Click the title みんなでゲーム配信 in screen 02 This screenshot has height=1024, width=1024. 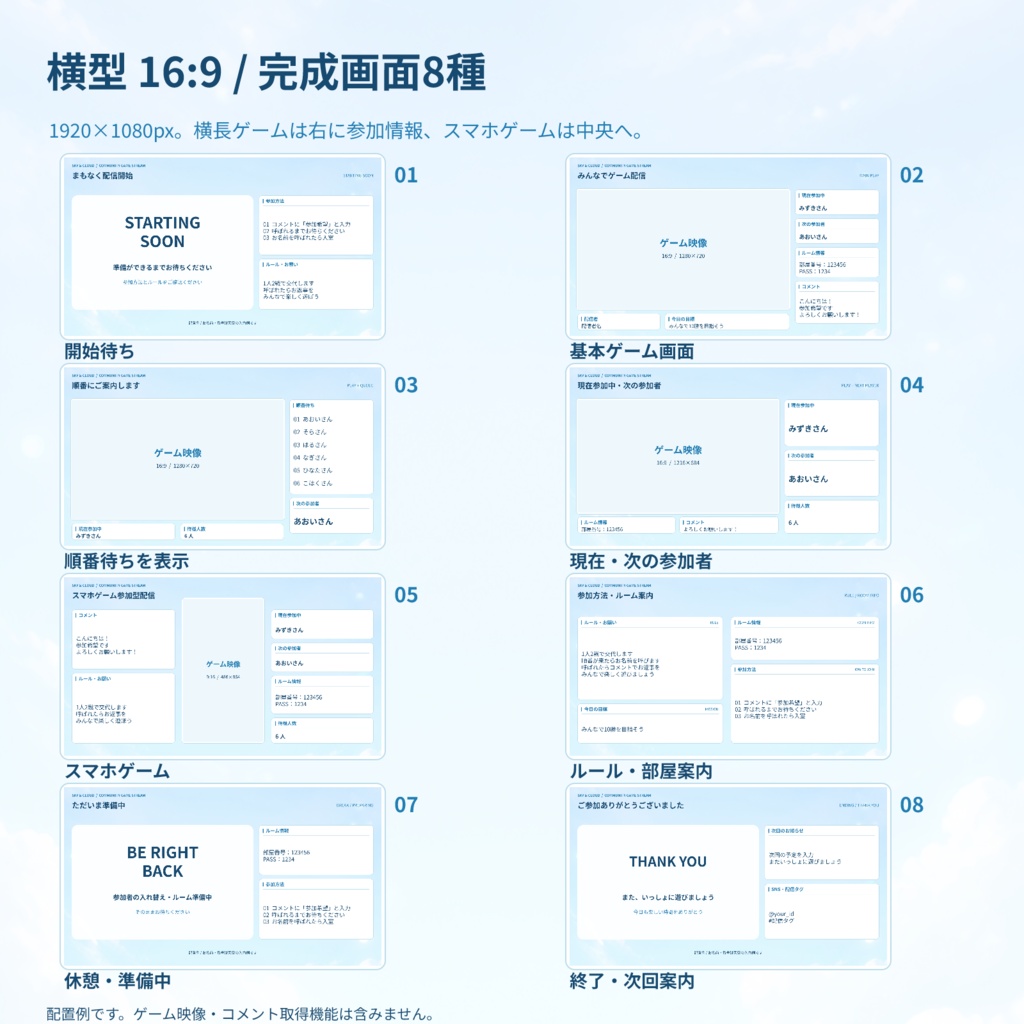[611, 176]
